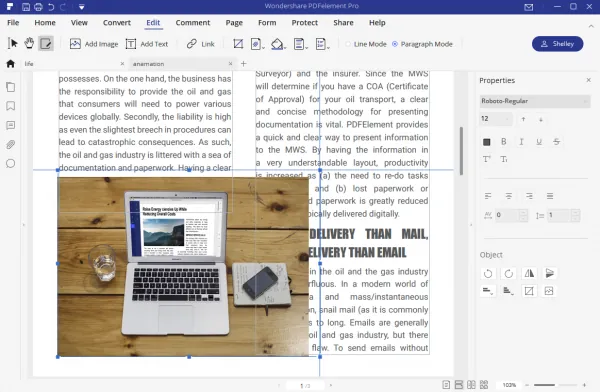
Task: Open the Form tab
Action: (267, 23)
